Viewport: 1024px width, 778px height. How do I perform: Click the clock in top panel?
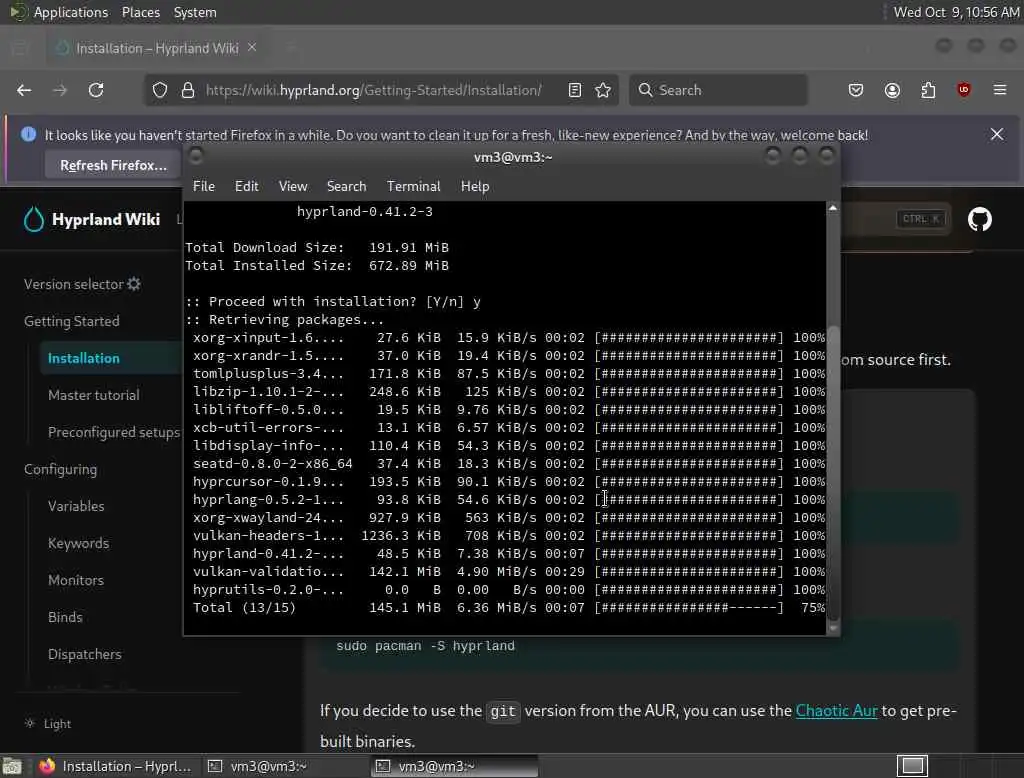click(956, 12)
